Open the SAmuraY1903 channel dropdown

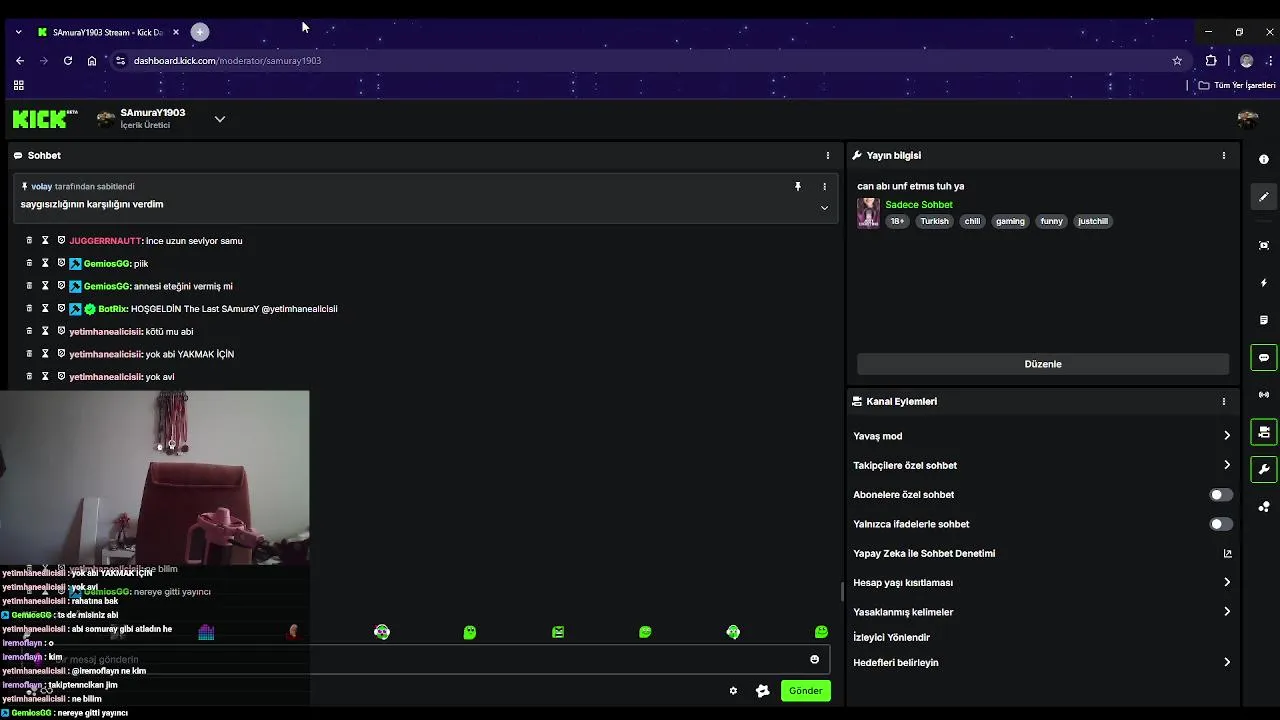(x=220, y=119)
